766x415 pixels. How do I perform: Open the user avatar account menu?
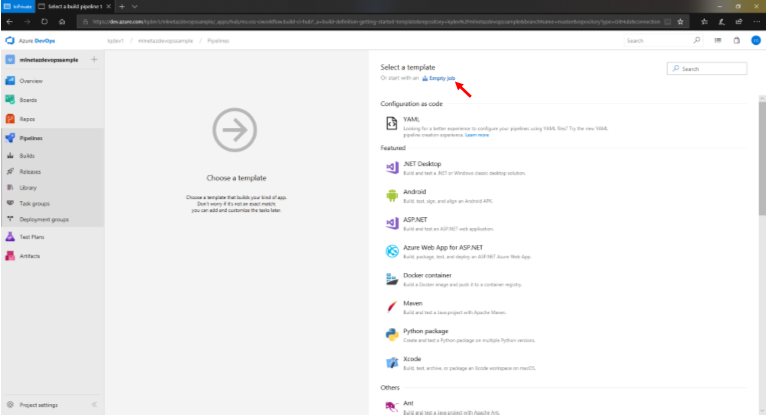(756, 41)
